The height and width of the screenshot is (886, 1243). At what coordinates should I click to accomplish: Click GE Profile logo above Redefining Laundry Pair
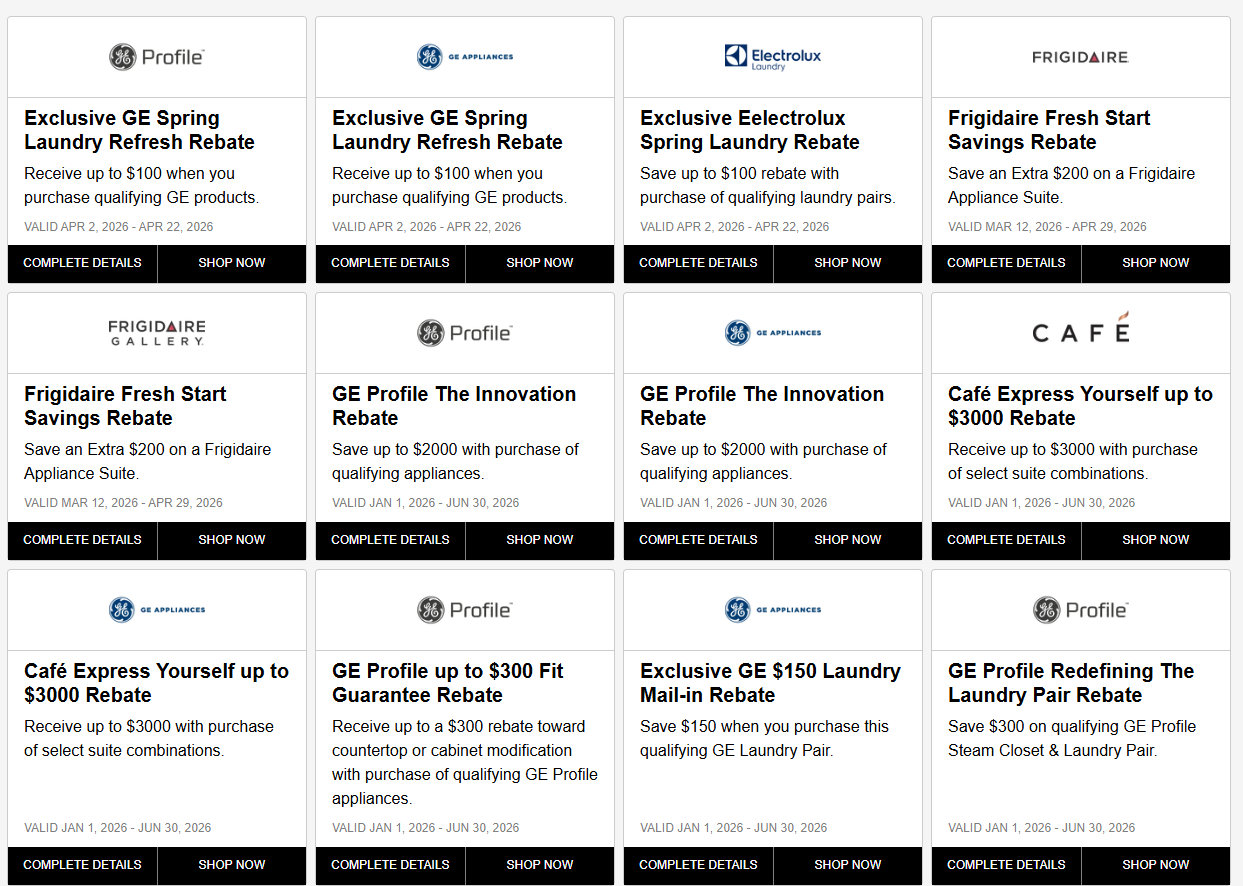(1080, 609)
